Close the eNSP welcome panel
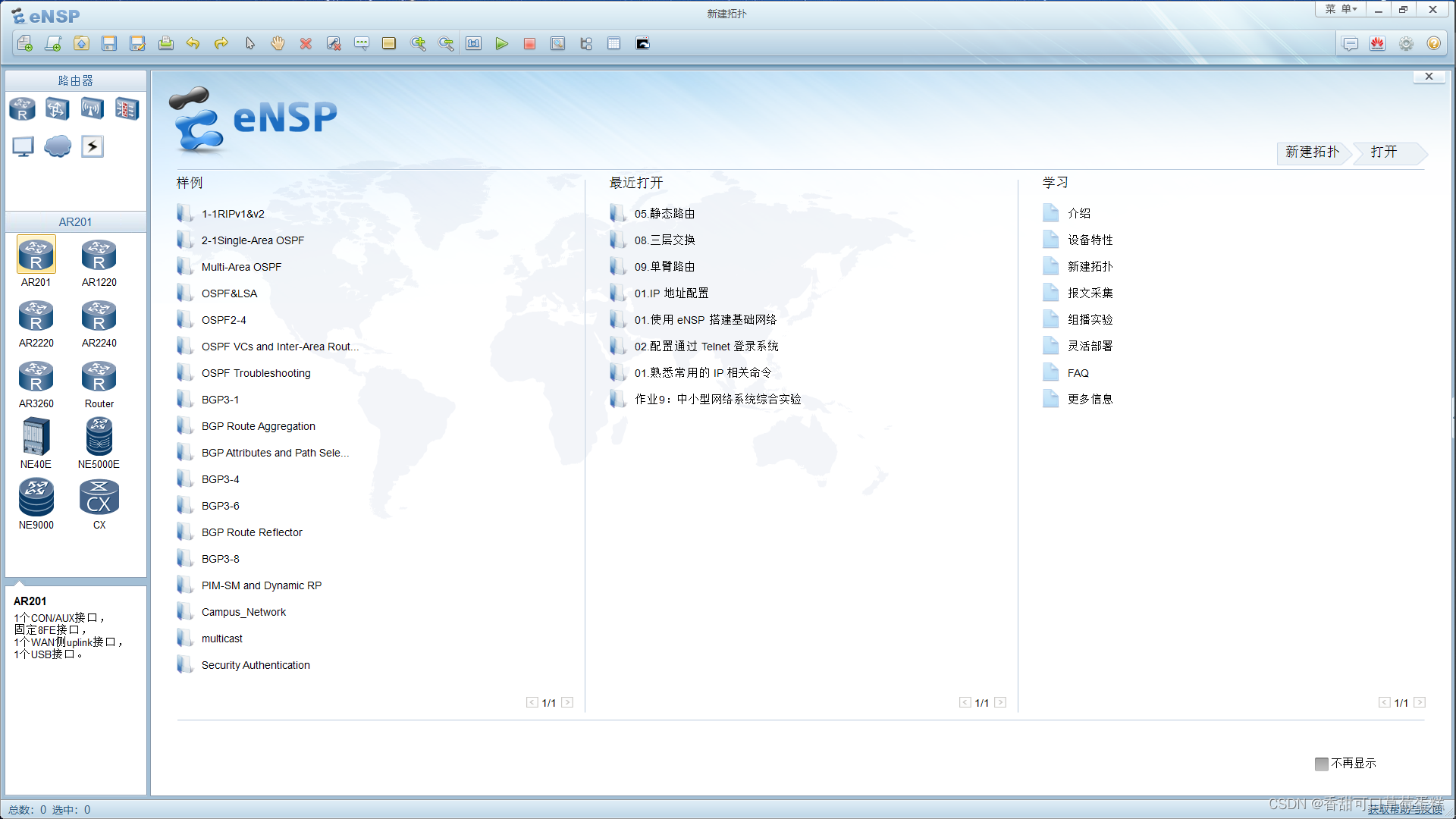The image size is (1456, 819). pyautogui.click(x=1429, y=77)
